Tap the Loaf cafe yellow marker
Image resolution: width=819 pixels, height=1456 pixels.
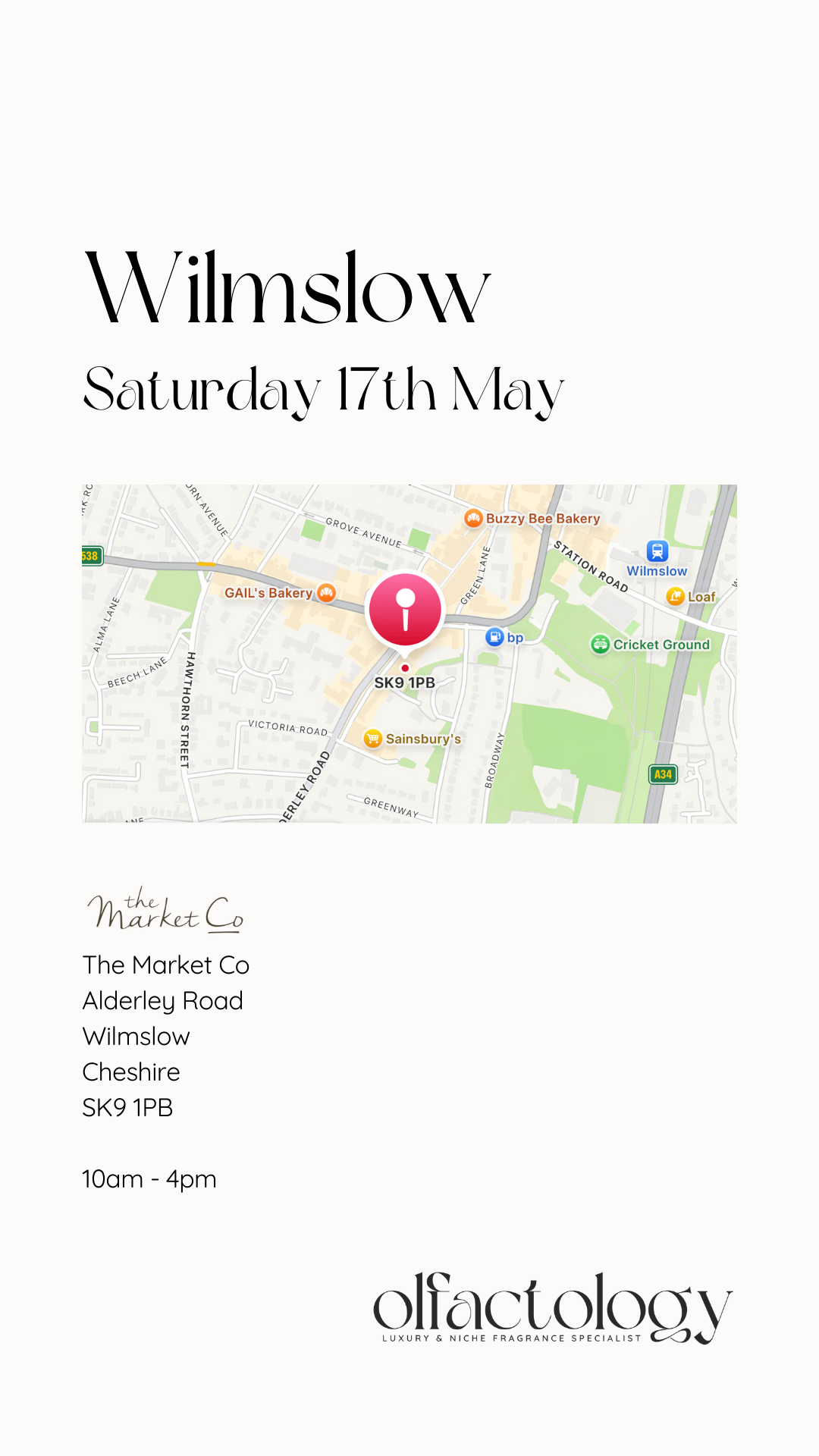(x=675, y=597)
